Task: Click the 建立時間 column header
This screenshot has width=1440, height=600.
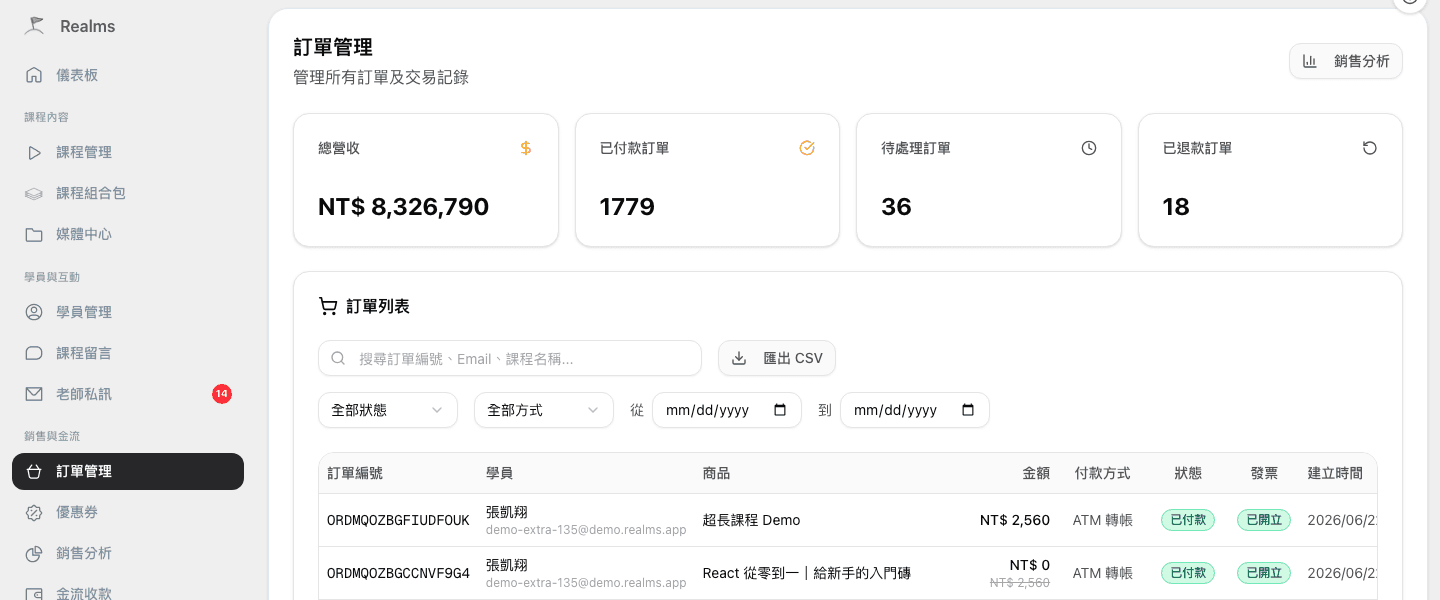Action: click(1335, 473)
